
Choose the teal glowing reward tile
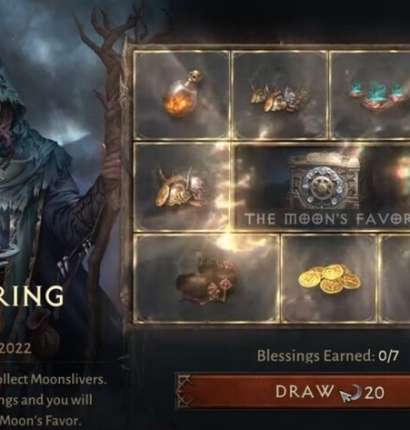(370, 95)
